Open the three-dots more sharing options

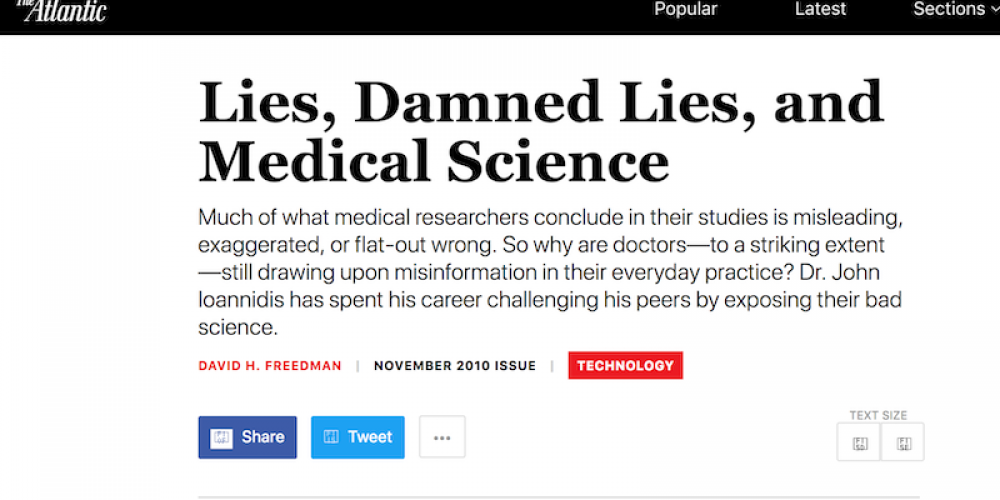pos(442,437)
